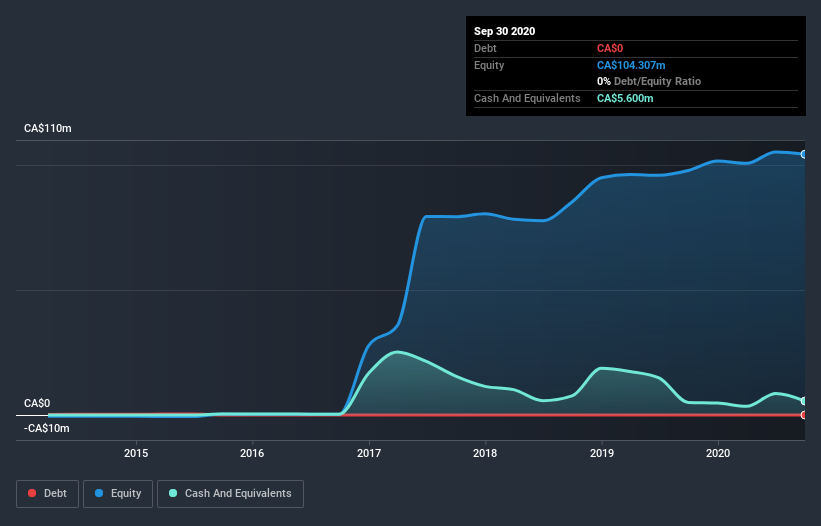Click the 2019 x-axis label
The width and height of the screenshot is (821, 526).
tap(602, 453)
